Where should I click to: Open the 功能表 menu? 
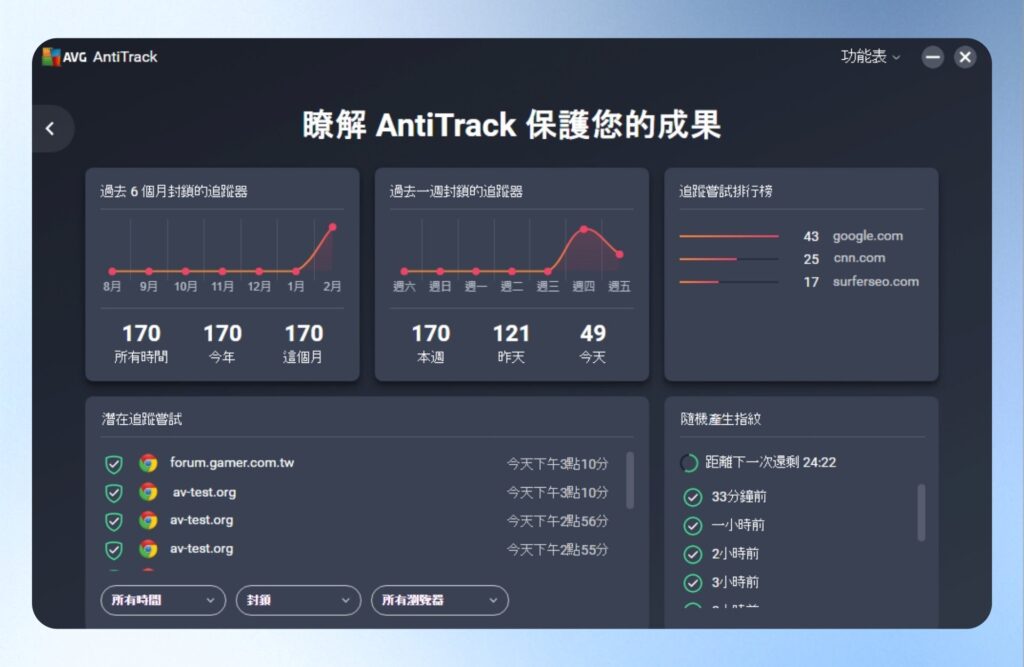[871, 57]
